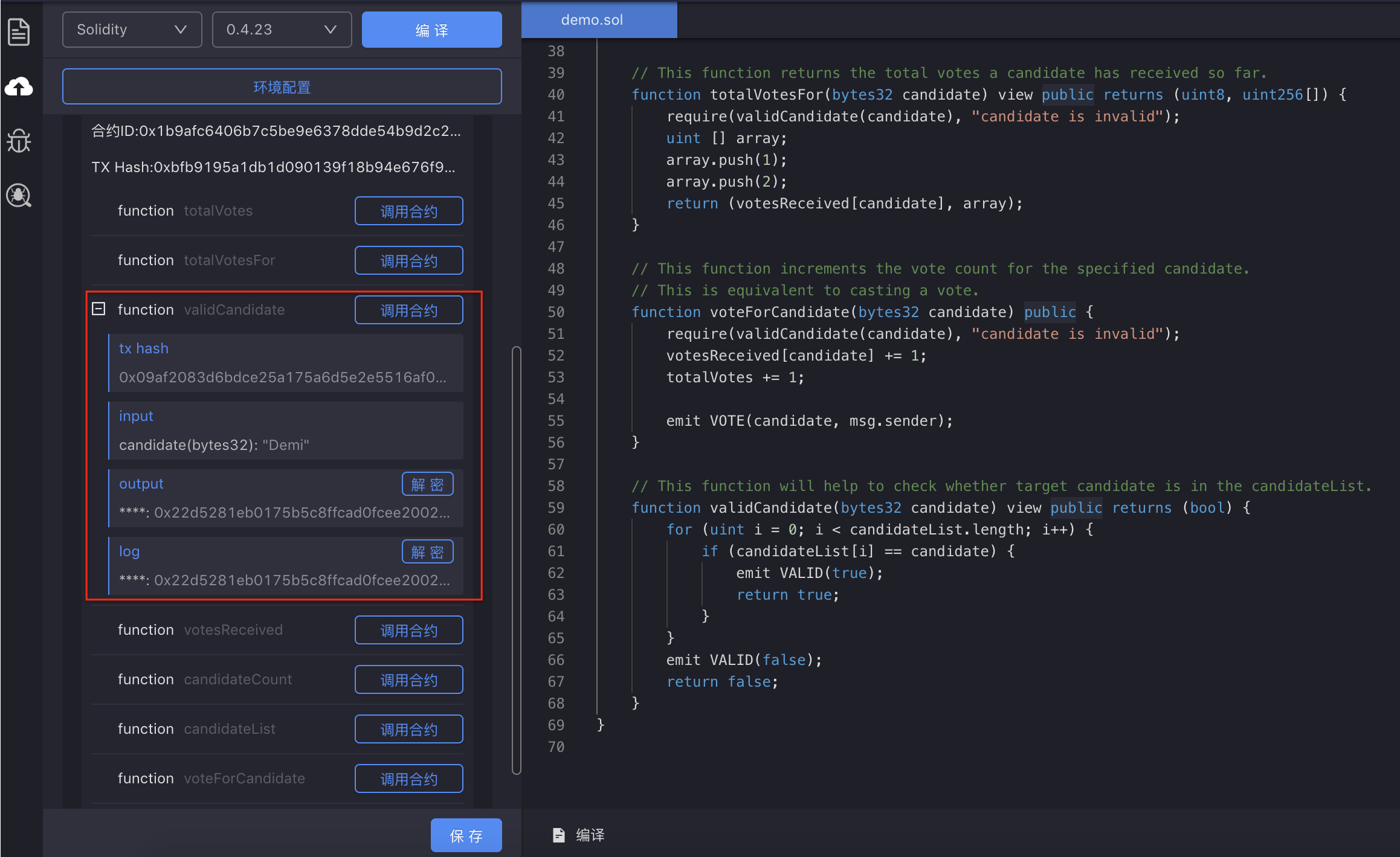
Task: Click the code line totalVotes += 1;
Action: tap(735, 377)
